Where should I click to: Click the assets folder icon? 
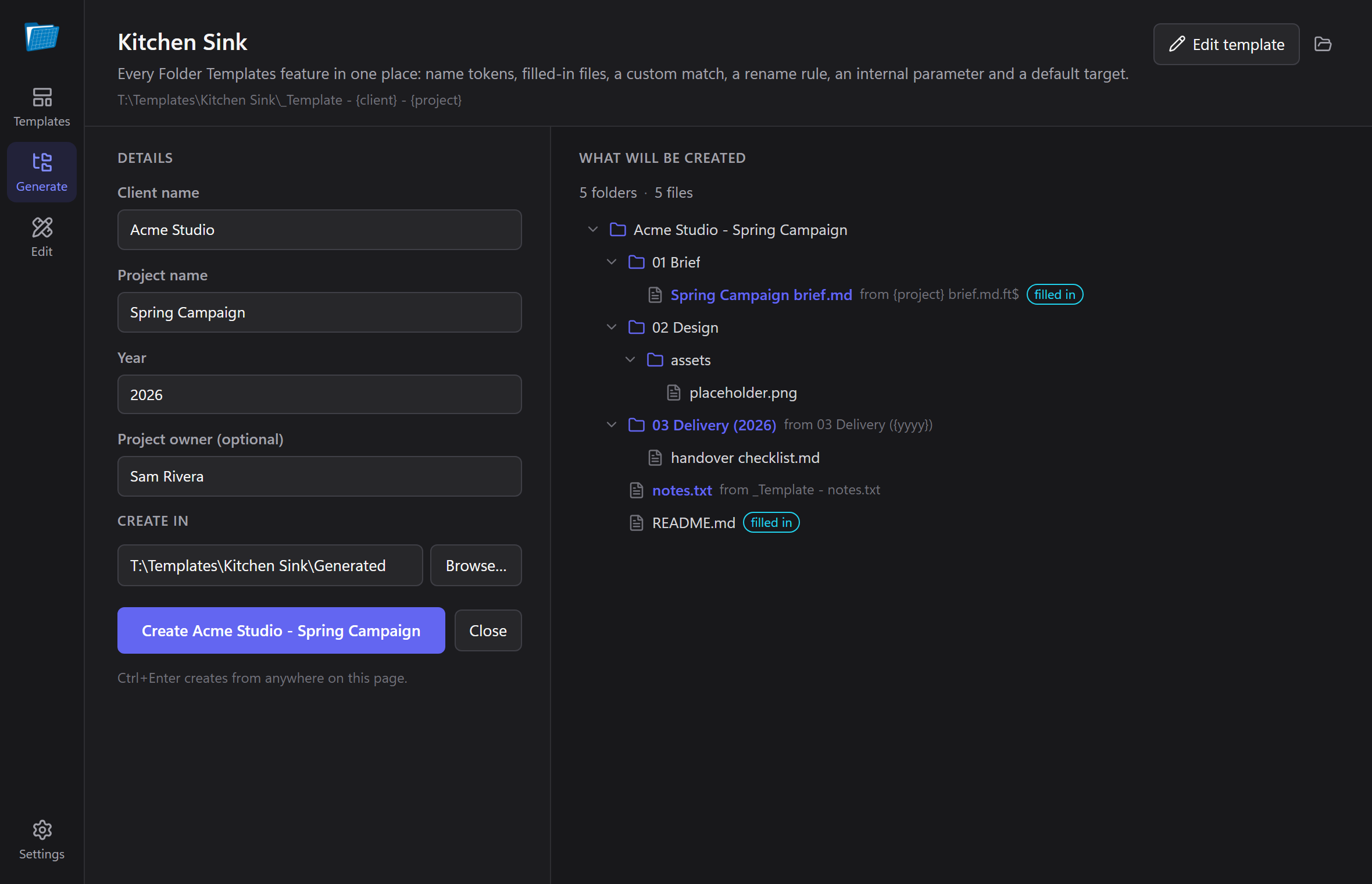point(655,360)
